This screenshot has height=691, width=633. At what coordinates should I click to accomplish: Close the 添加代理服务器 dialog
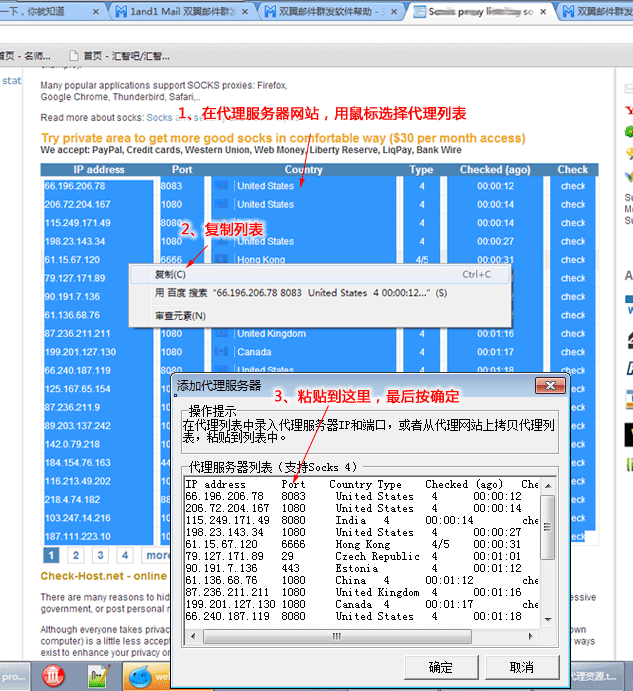(x=549, y=385)
